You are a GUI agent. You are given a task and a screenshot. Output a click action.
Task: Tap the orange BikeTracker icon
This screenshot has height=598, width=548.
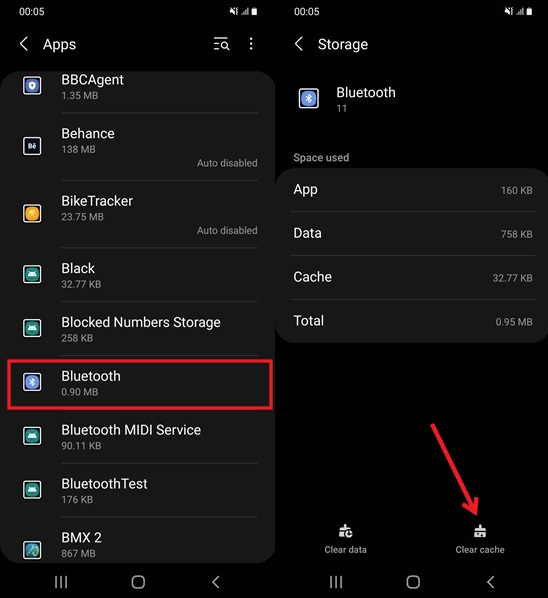(x=32, y=213)
